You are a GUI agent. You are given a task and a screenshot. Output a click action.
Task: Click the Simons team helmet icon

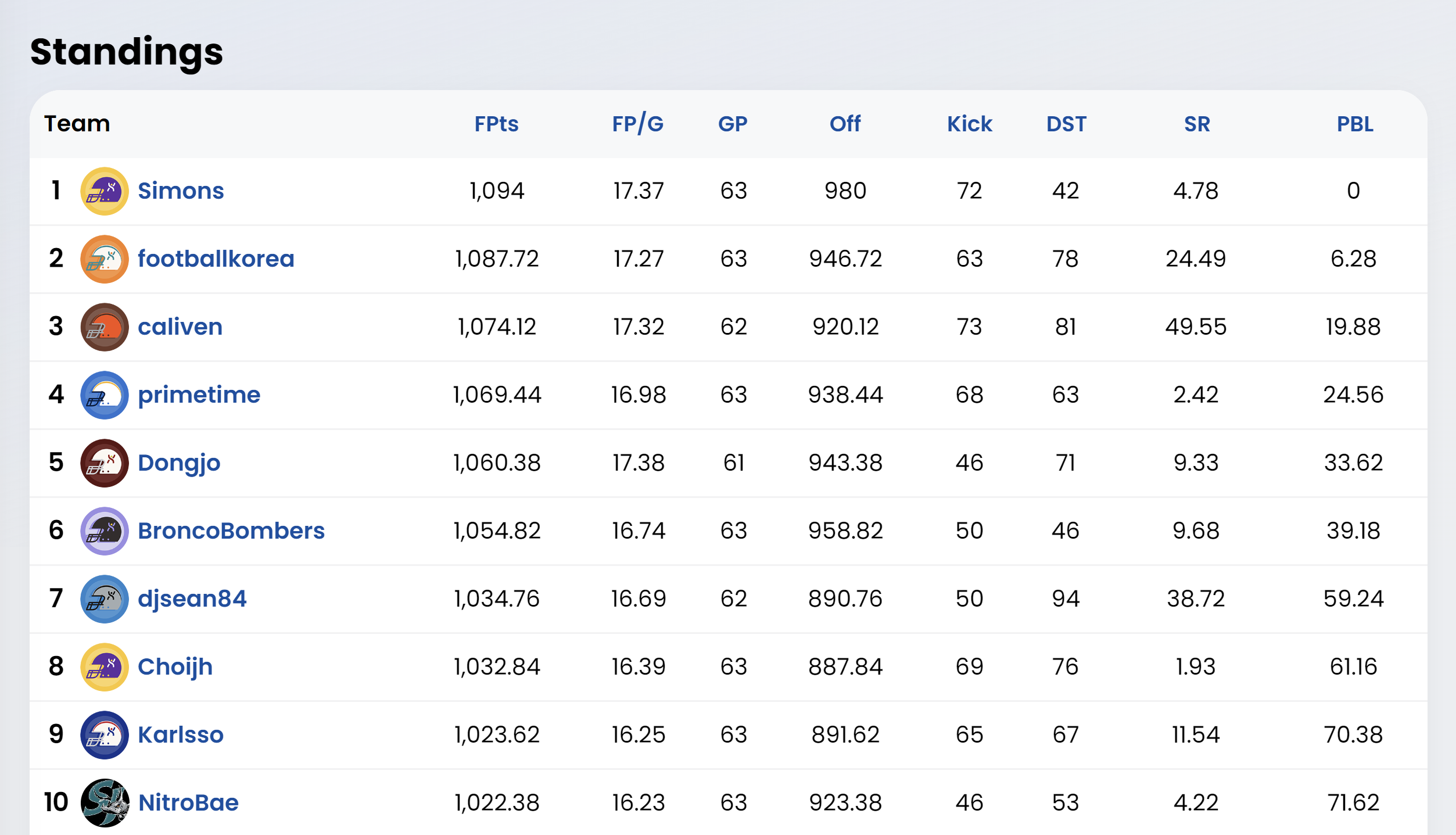tap(105, 191)
